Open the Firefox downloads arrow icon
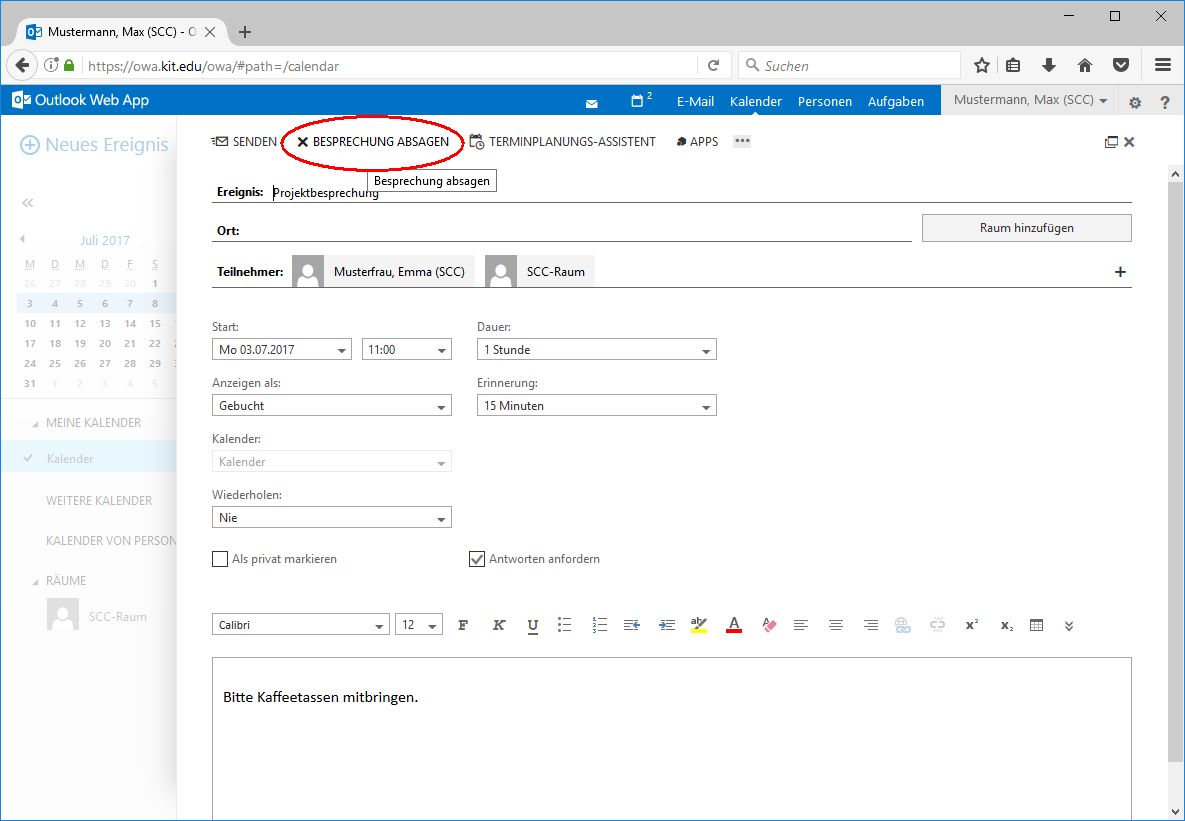Viewport: 1185px width, 821px height. coord(1048,66)
